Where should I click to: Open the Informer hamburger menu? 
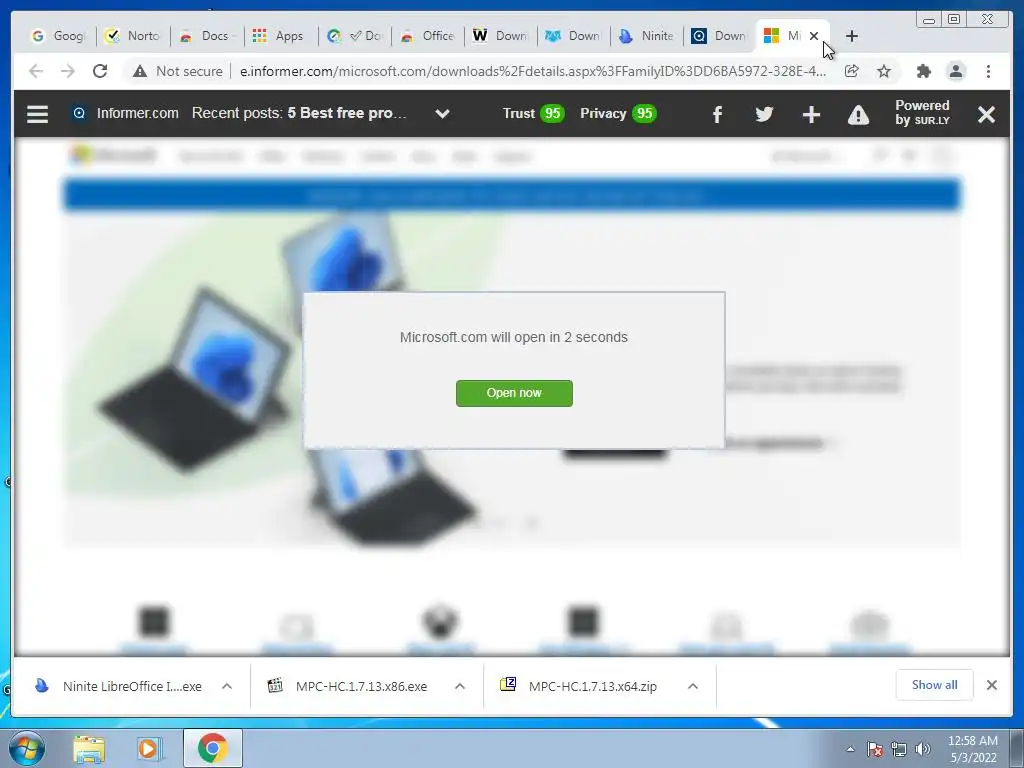coord(37,114)
